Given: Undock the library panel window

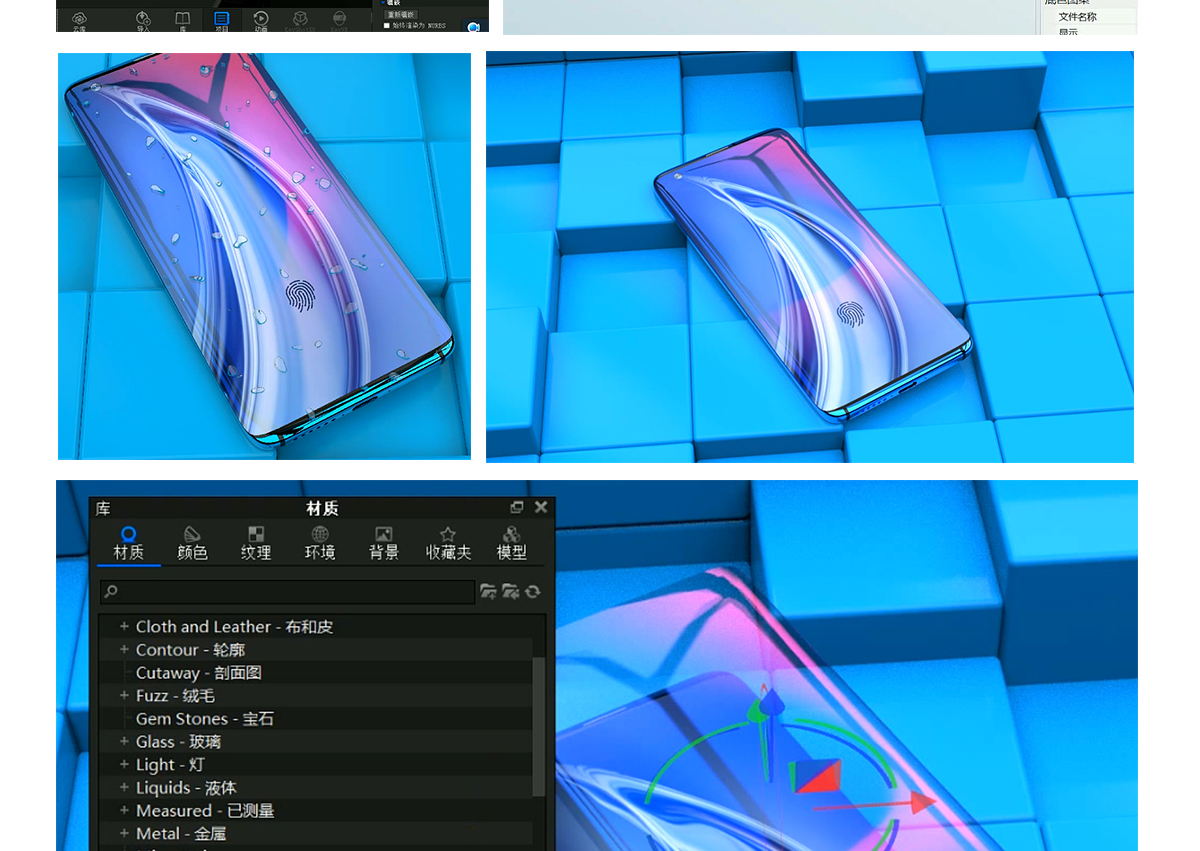Looking at the screenshot, I should 517,507.
